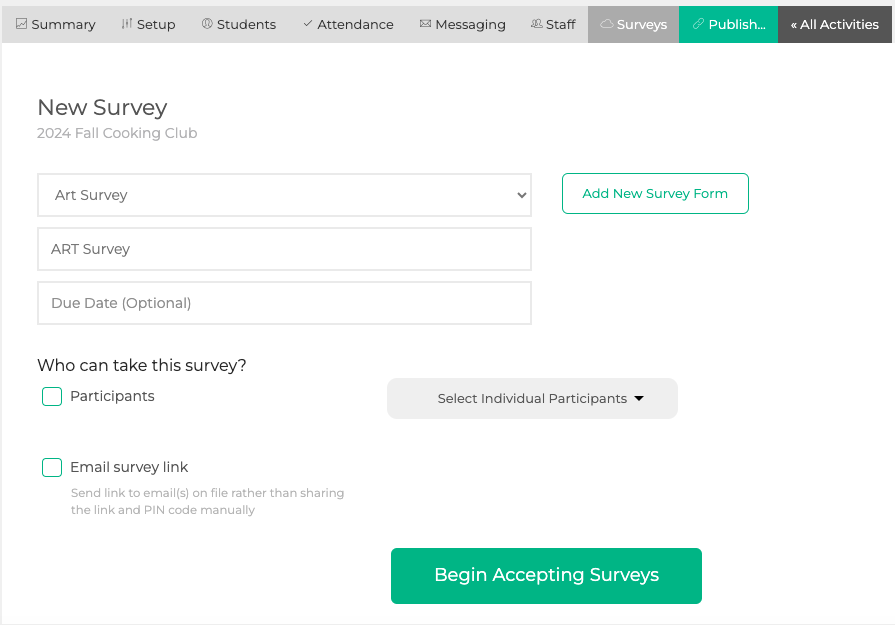895x625 pixels.
Task: Enable the Email survey link checkbox
Action: click(x=52, y=467)
